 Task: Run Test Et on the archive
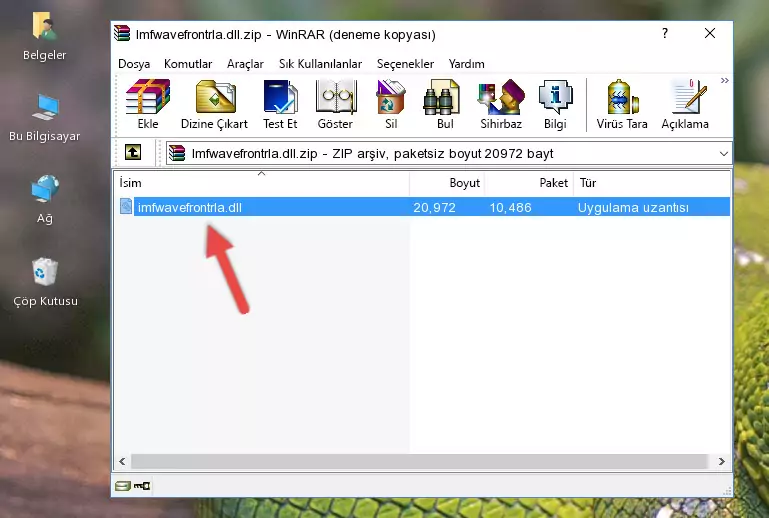pyautogui.click(x=280, y=104)
